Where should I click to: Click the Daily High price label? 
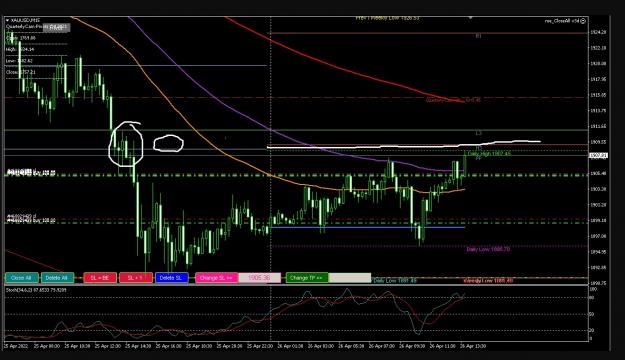pos(489,153)
